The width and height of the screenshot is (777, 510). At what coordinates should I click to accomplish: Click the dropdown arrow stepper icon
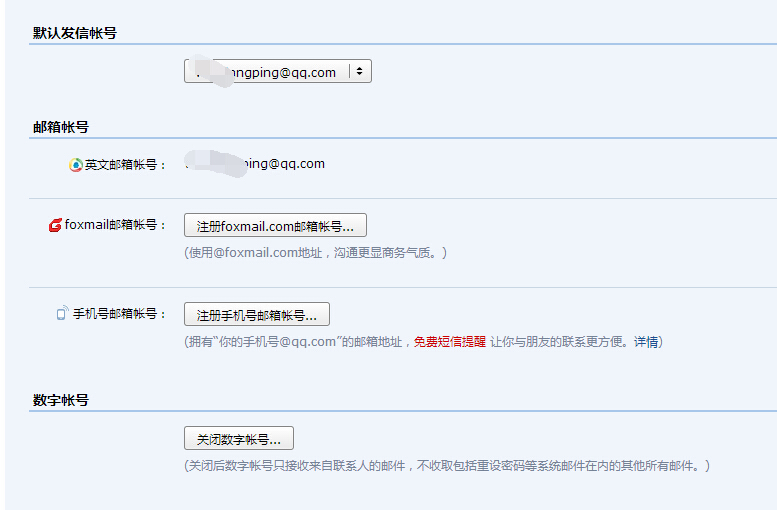(360, 71)
